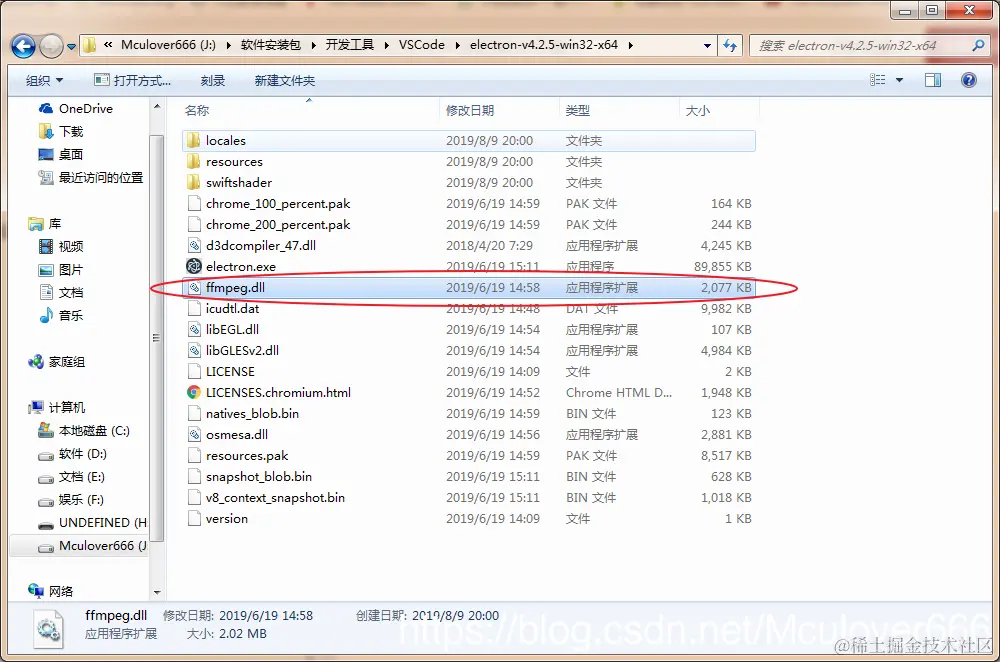This screenshot has width=1000, height=662.
Task: Select the d3dcompiler_47.dll file icon
Action: coord(194,246)
